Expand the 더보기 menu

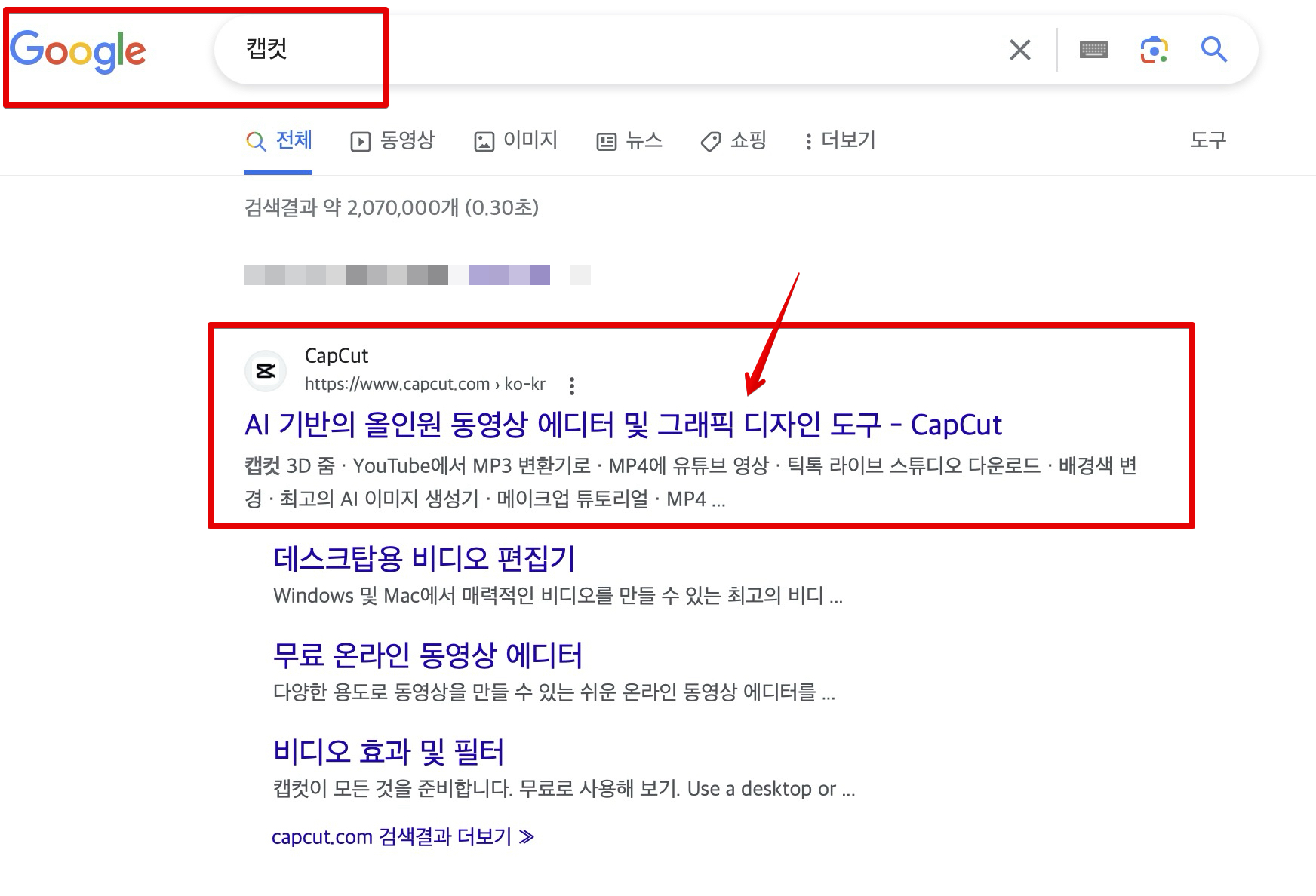pyautogui.click(x=840, y=140)
